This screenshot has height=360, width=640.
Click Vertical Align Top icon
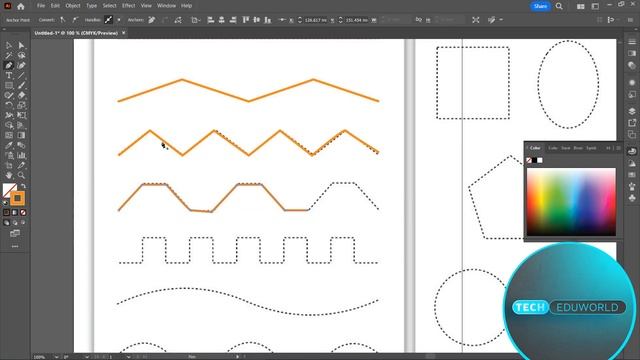pos(246,20)
